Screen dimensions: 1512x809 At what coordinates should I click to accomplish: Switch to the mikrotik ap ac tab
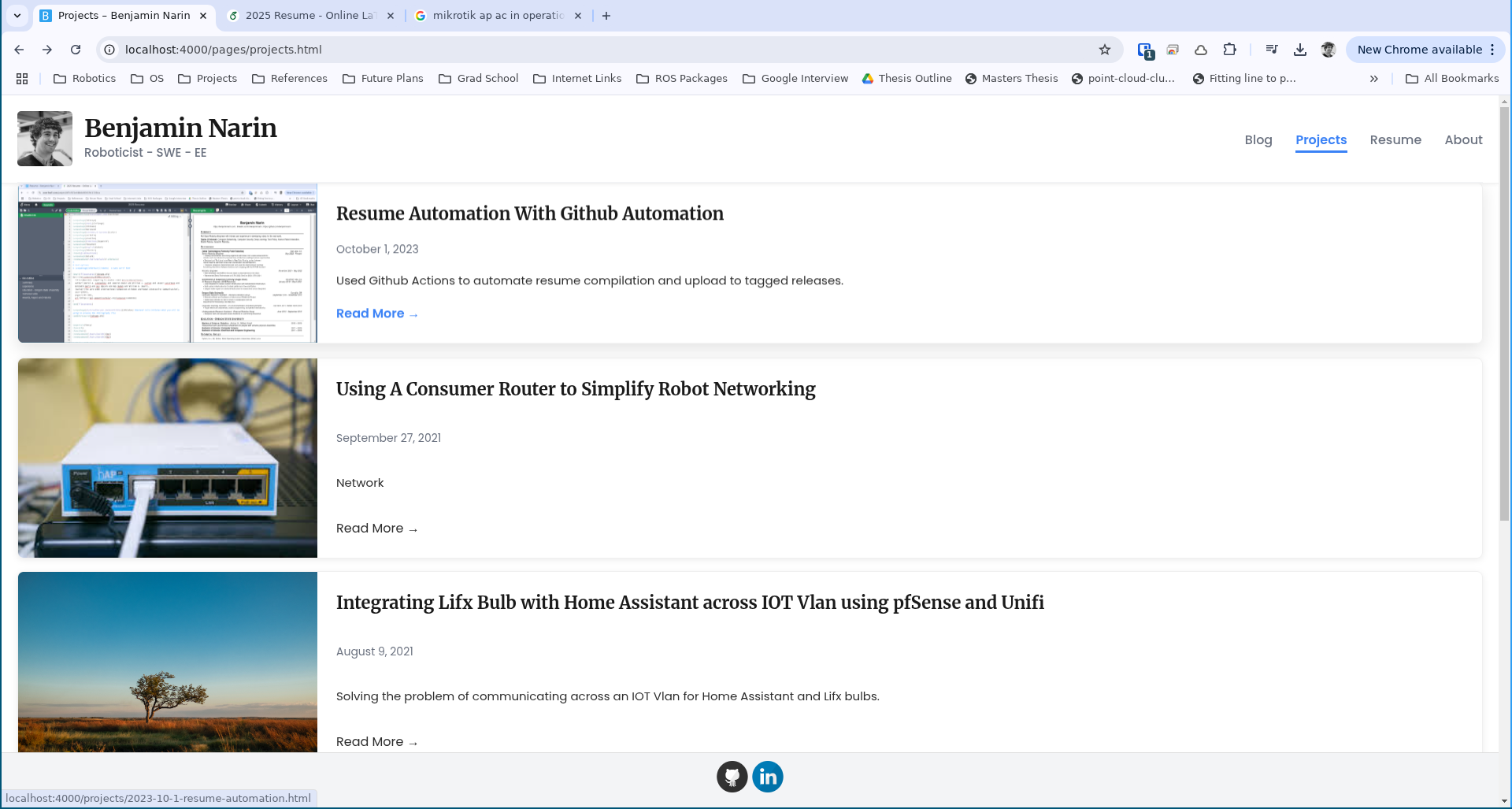pos(496,15)
